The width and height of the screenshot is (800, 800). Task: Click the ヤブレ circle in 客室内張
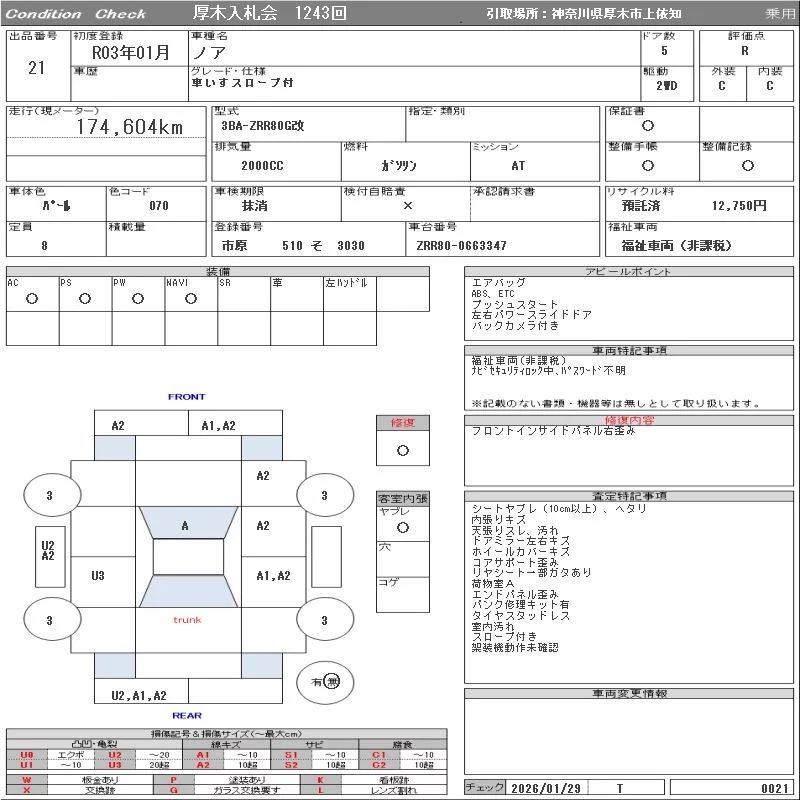[x=403, y=528]
